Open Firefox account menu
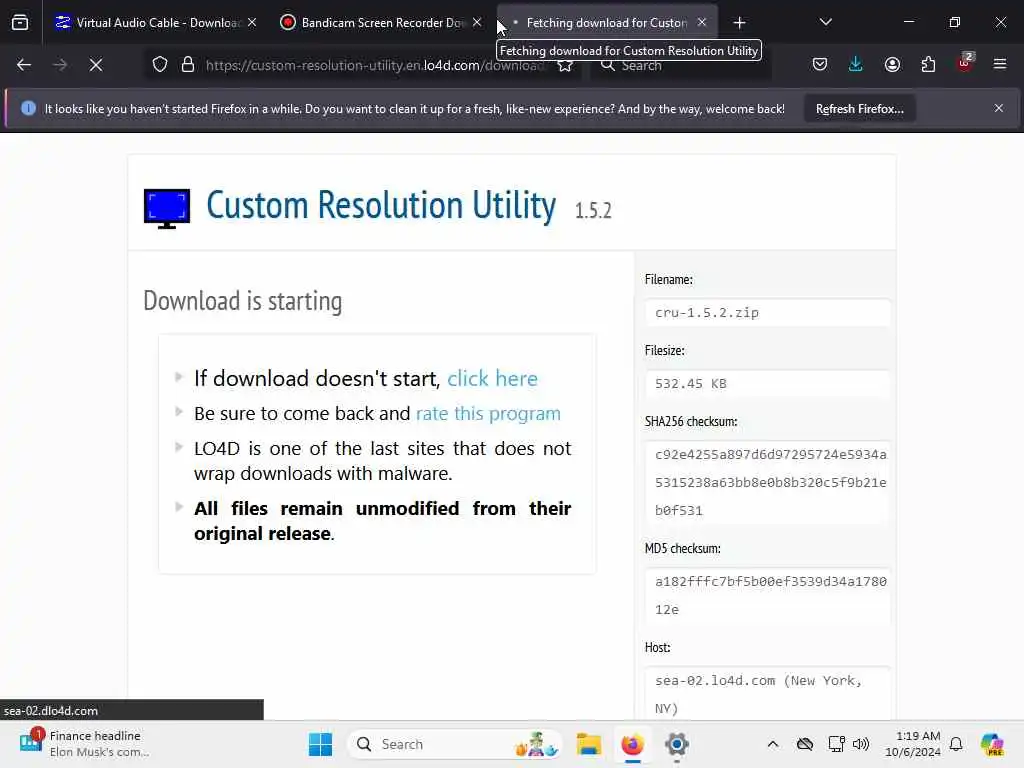 pyautogui.click(x=892, y=65)
